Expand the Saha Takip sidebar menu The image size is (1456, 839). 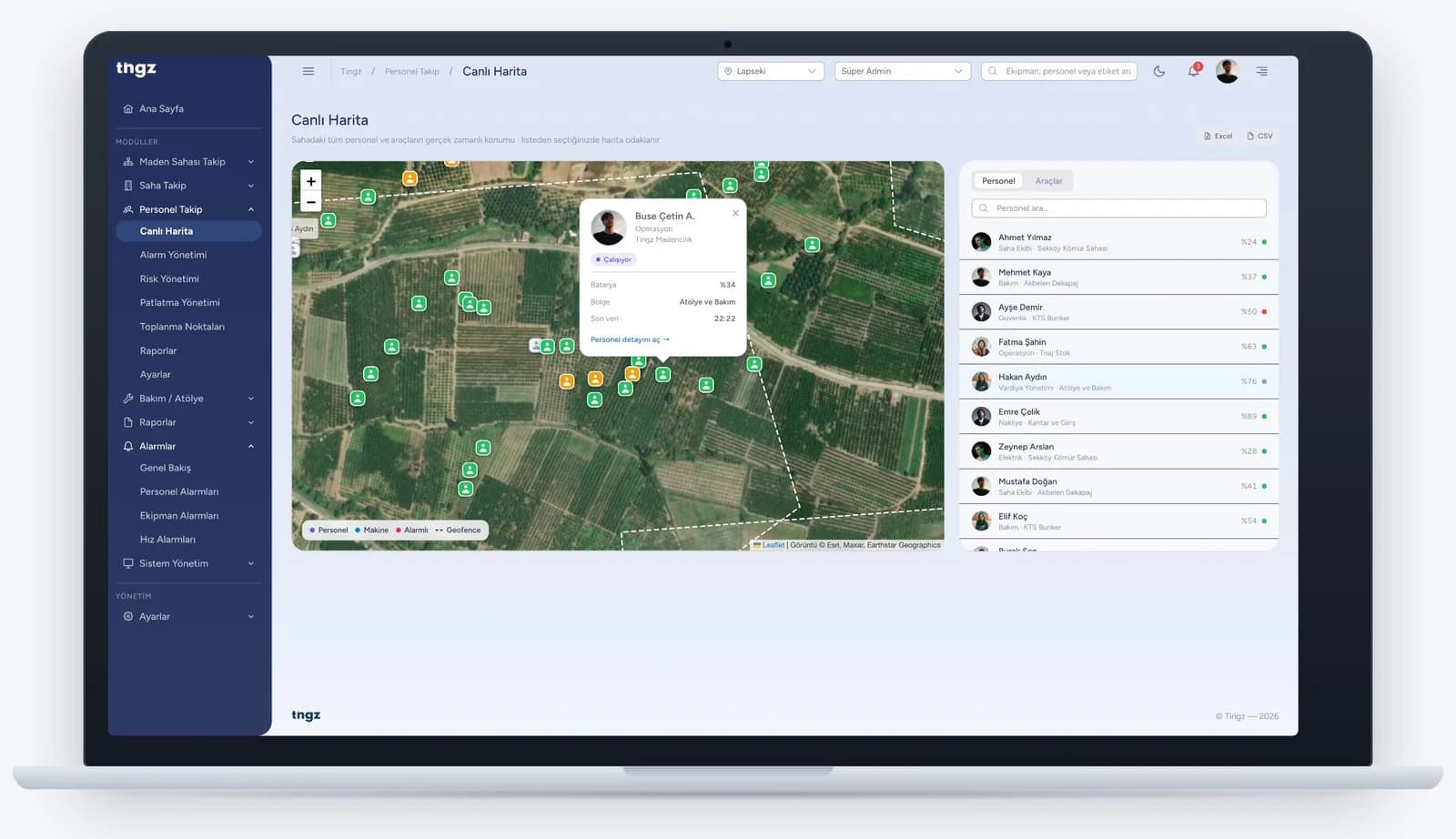pos(188,186)
